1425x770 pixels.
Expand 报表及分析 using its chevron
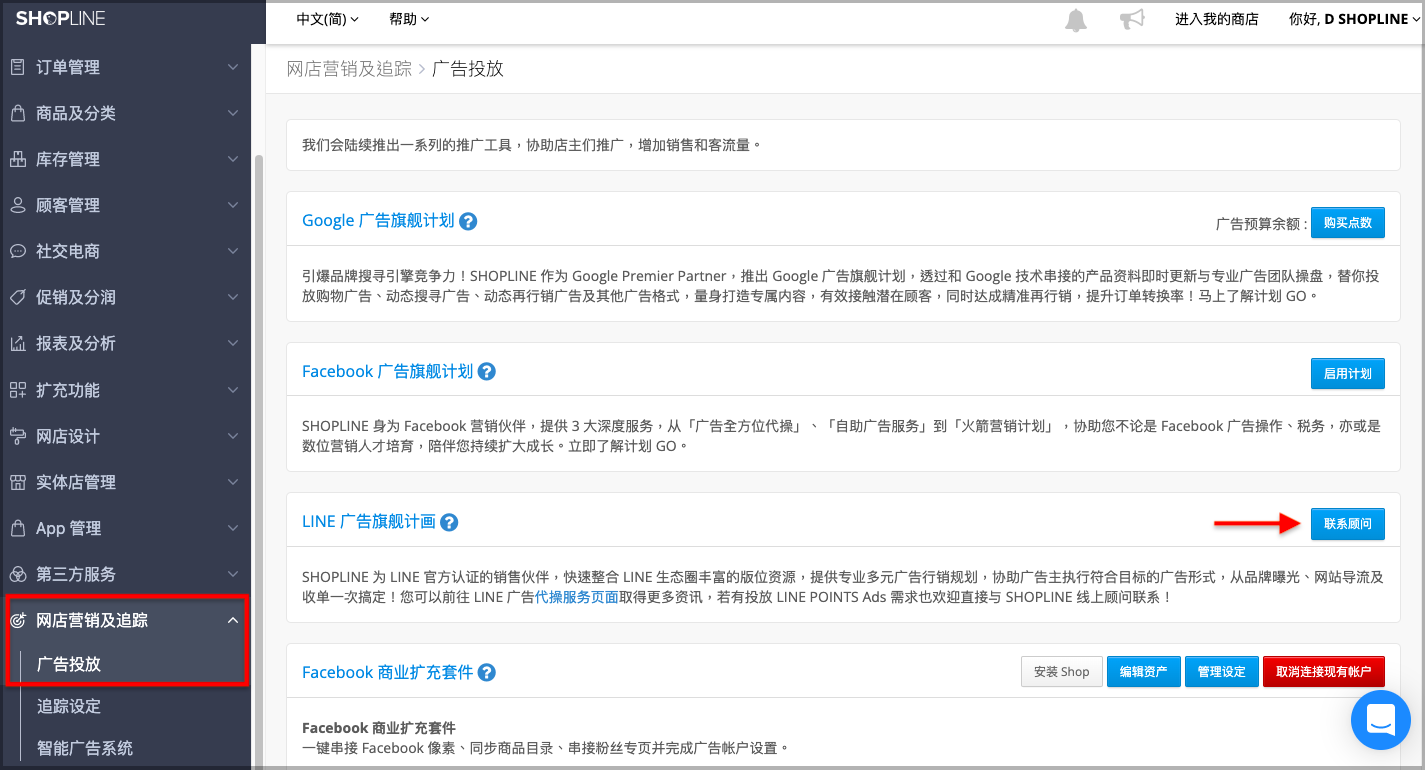(233, 343)
